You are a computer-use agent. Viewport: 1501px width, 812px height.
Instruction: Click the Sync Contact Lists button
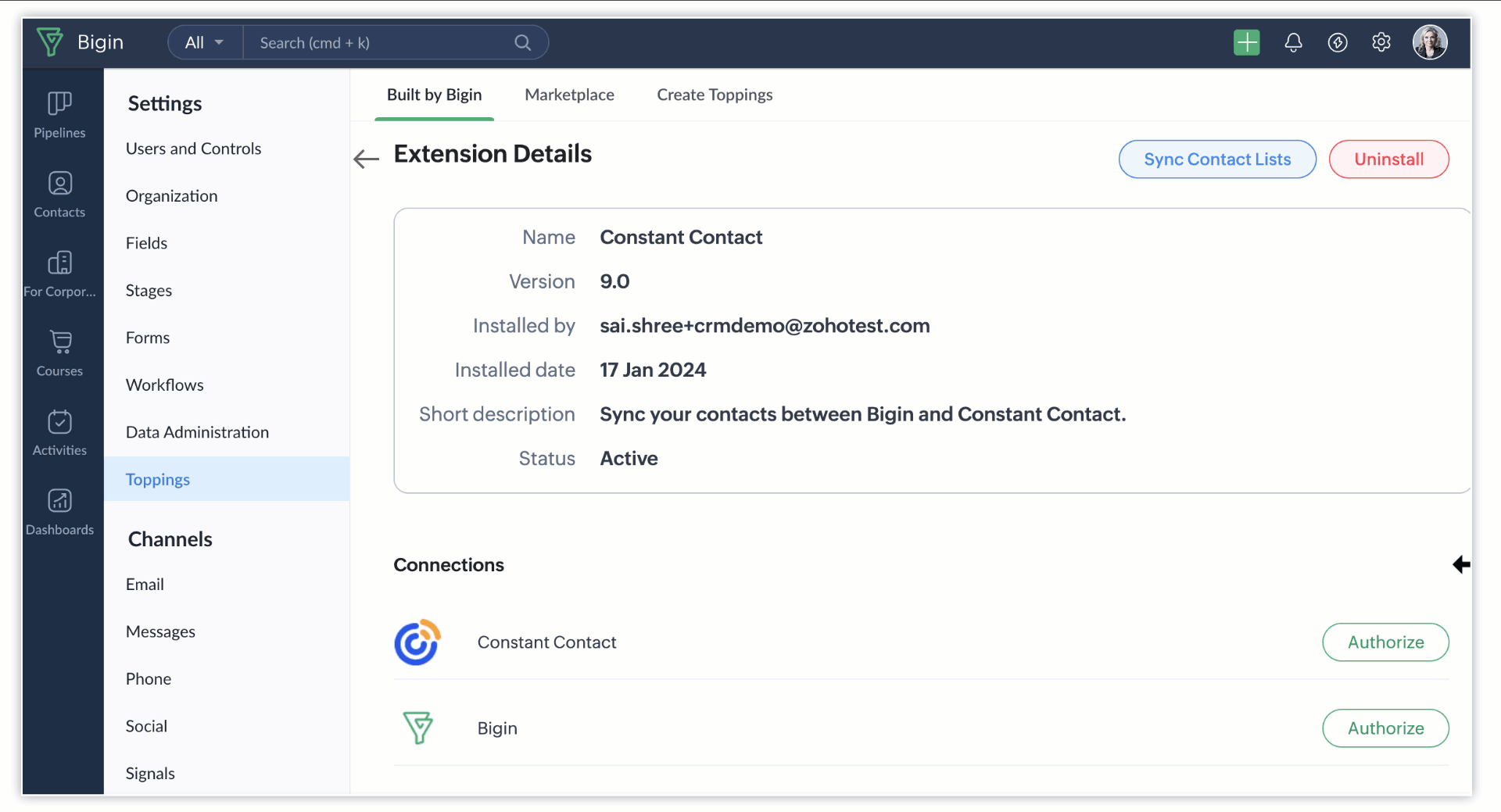point(1216,159)
